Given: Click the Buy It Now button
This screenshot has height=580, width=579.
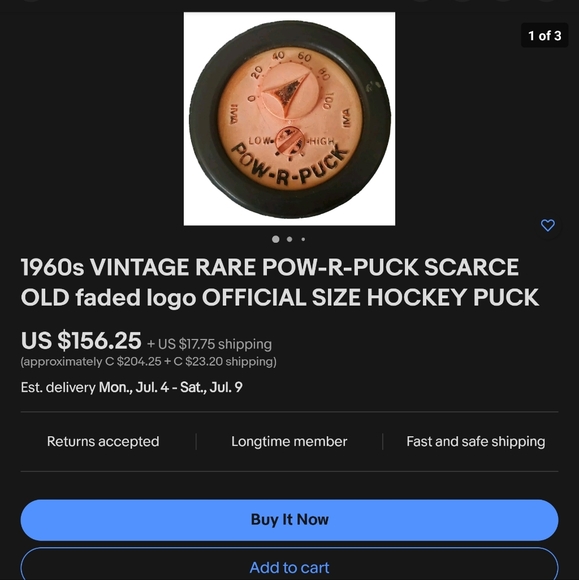Looking at the screenshot, I should 289,520.
